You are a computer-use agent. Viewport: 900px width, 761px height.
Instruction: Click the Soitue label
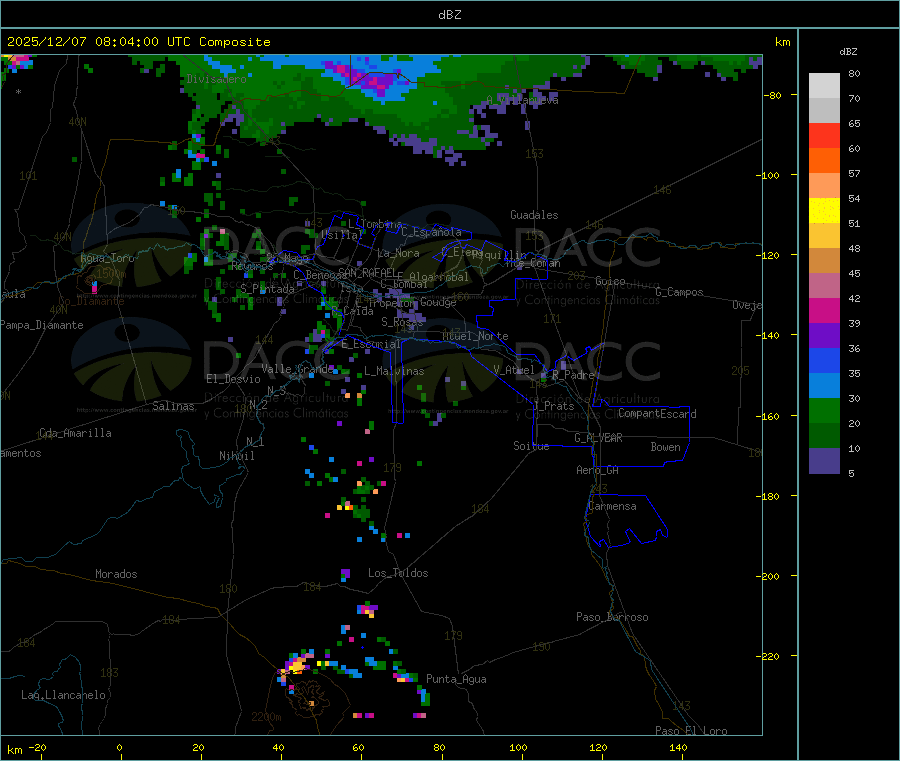[531, 446]
